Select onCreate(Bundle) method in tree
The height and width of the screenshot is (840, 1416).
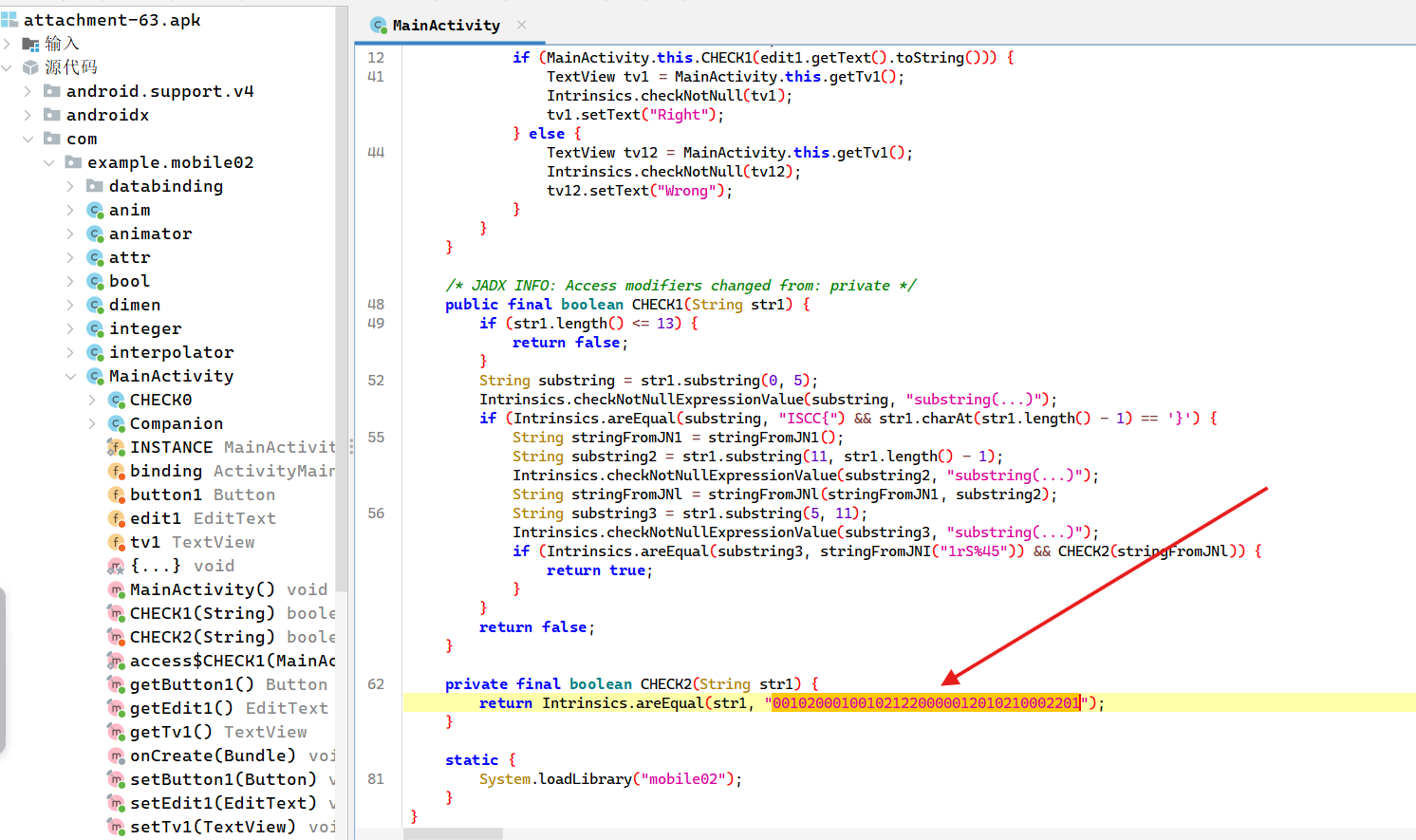(221, 756)
